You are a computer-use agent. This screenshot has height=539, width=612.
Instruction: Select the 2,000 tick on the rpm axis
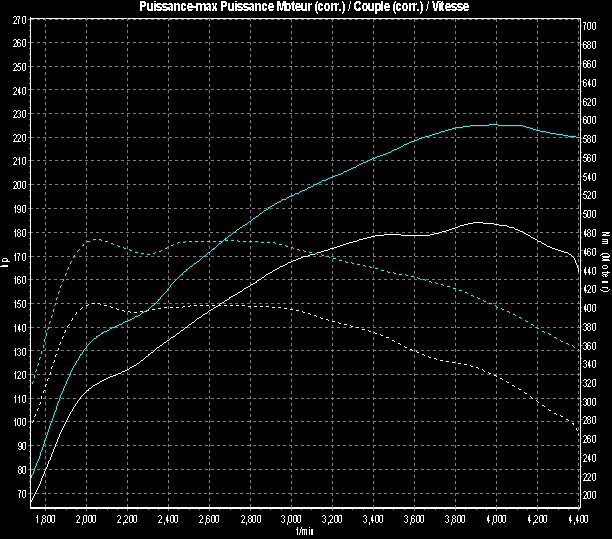tap(86, 521)
